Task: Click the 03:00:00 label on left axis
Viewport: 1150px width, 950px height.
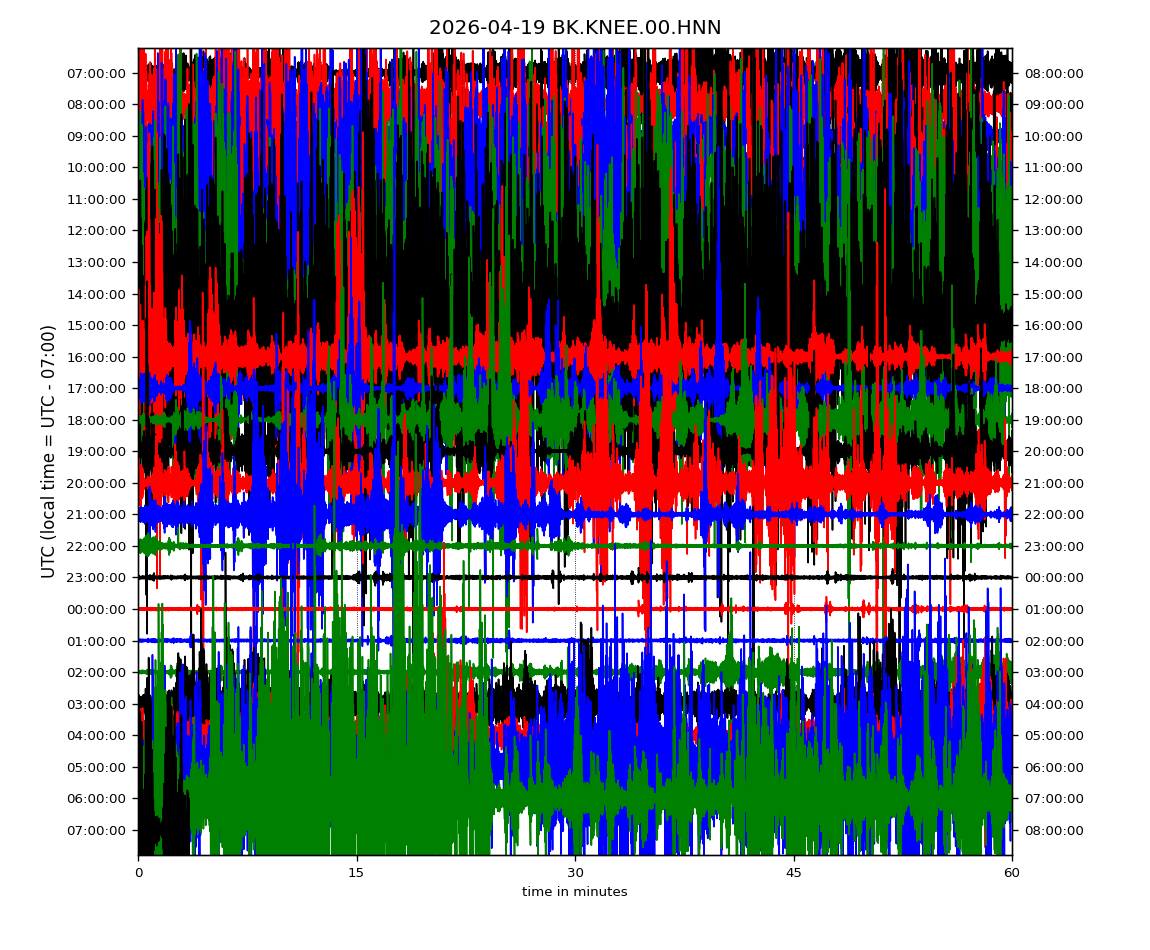Action: [x=97, y=704]
